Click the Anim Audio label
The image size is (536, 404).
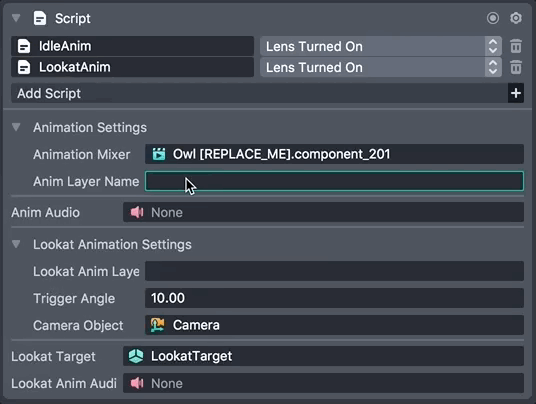click(x=45, y=213)
